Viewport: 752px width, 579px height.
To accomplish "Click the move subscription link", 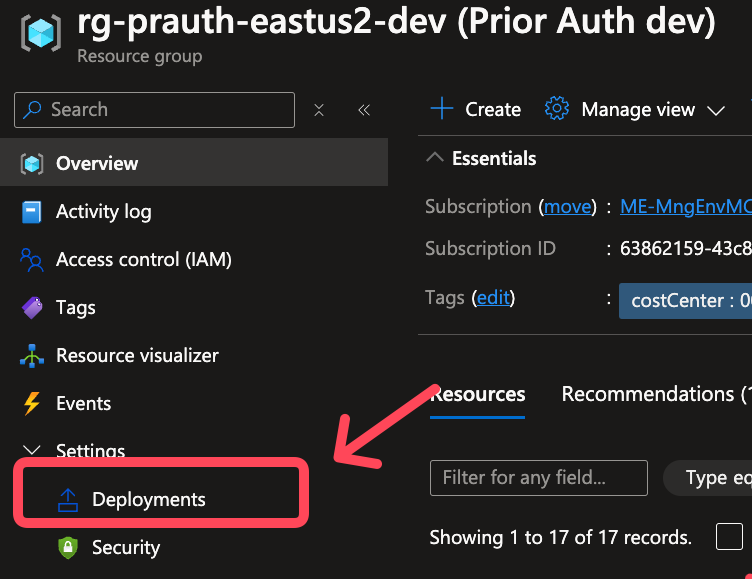I will point(568,207).
